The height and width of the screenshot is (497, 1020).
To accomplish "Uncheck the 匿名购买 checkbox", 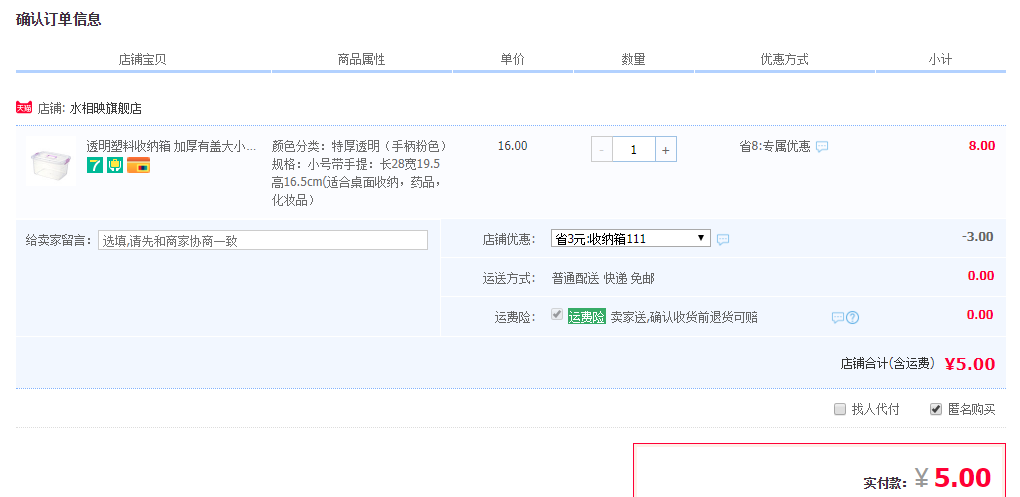I will (x=936, y=409).
